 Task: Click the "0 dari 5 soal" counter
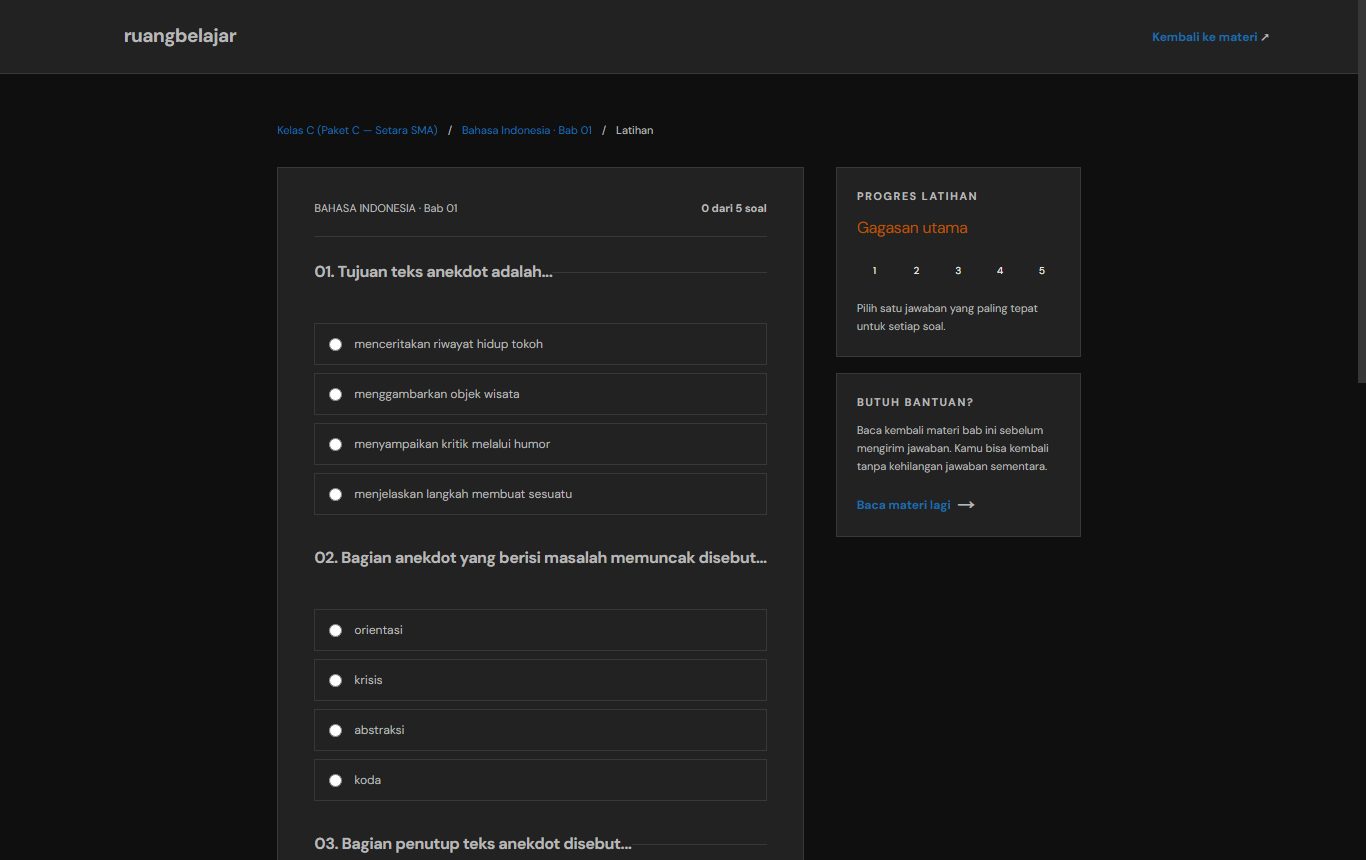(734, 208)
